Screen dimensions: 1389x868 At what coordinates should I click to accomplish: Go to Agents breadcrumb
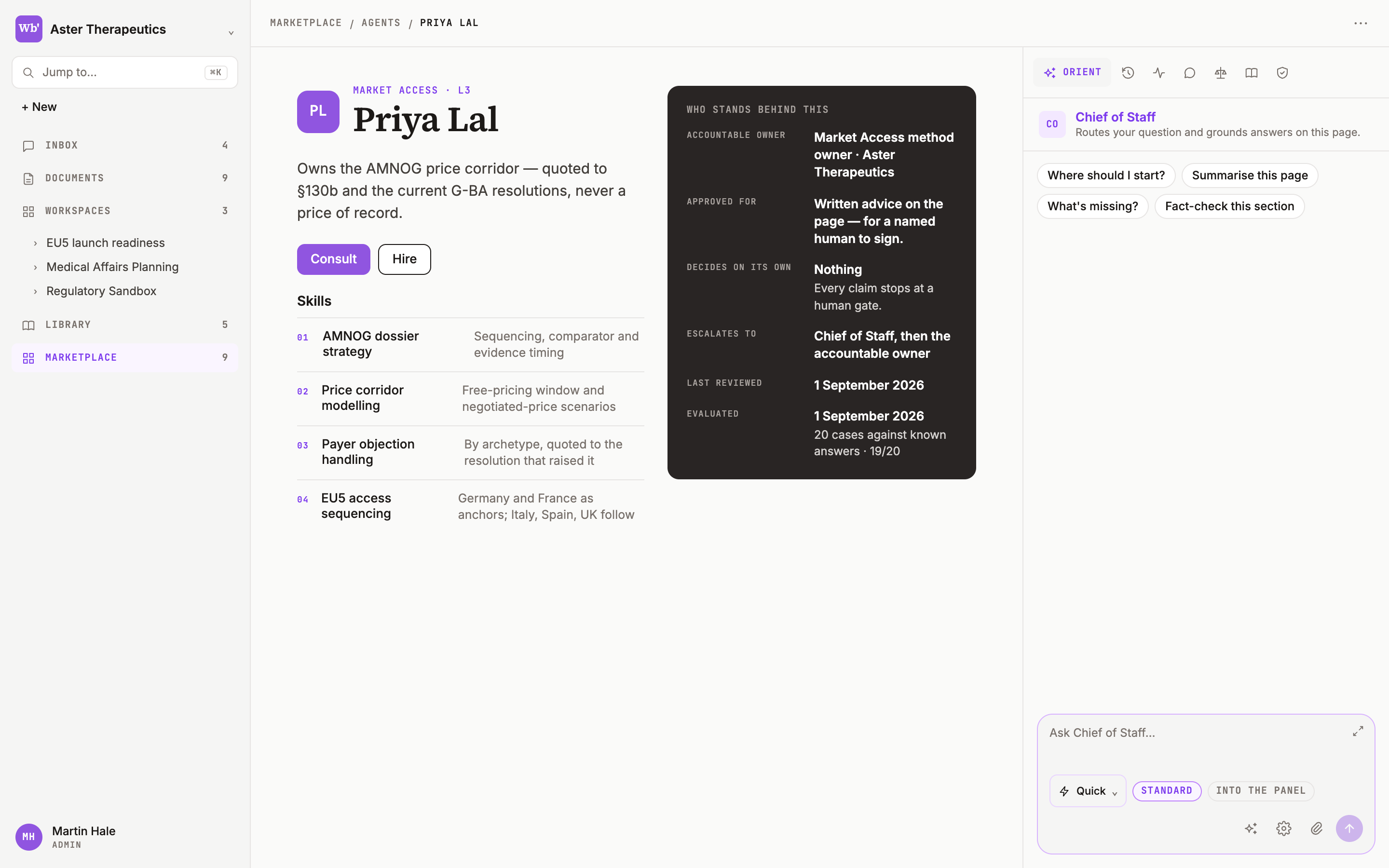pyautogui.click(x=381, y=23)
